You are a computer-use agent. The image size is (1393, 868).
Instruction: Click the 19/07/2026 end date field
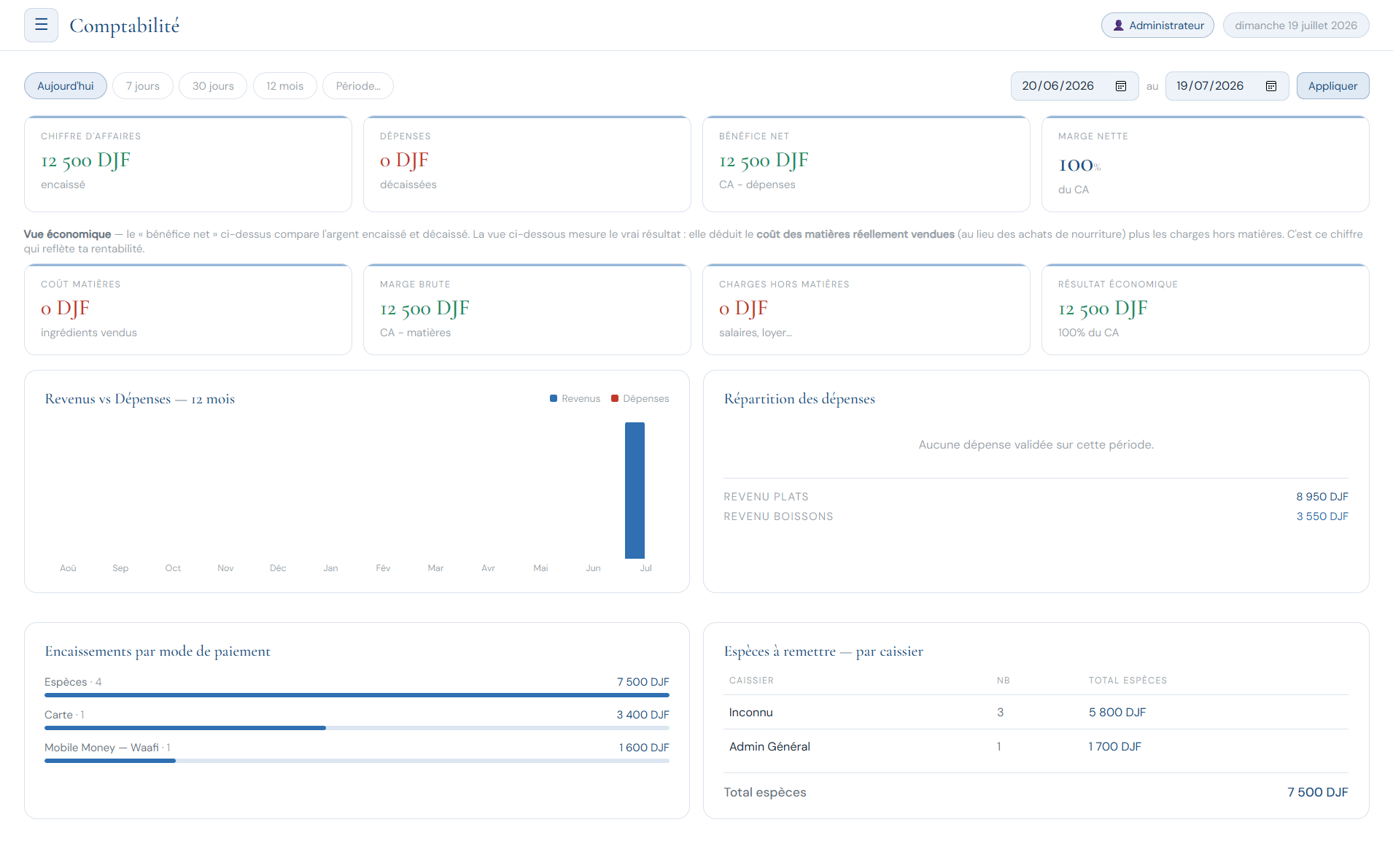(1227, 86)
